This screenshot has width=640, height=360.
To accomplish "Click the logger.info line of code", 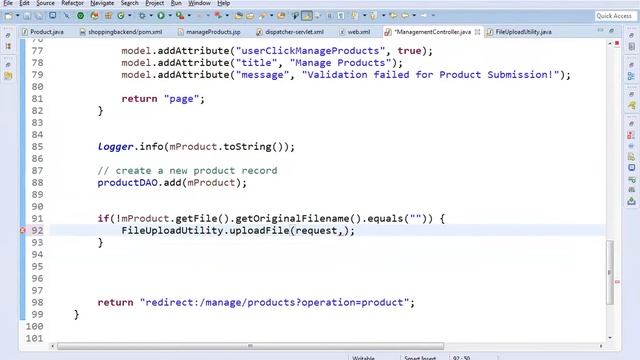I will tap(196, 147).
